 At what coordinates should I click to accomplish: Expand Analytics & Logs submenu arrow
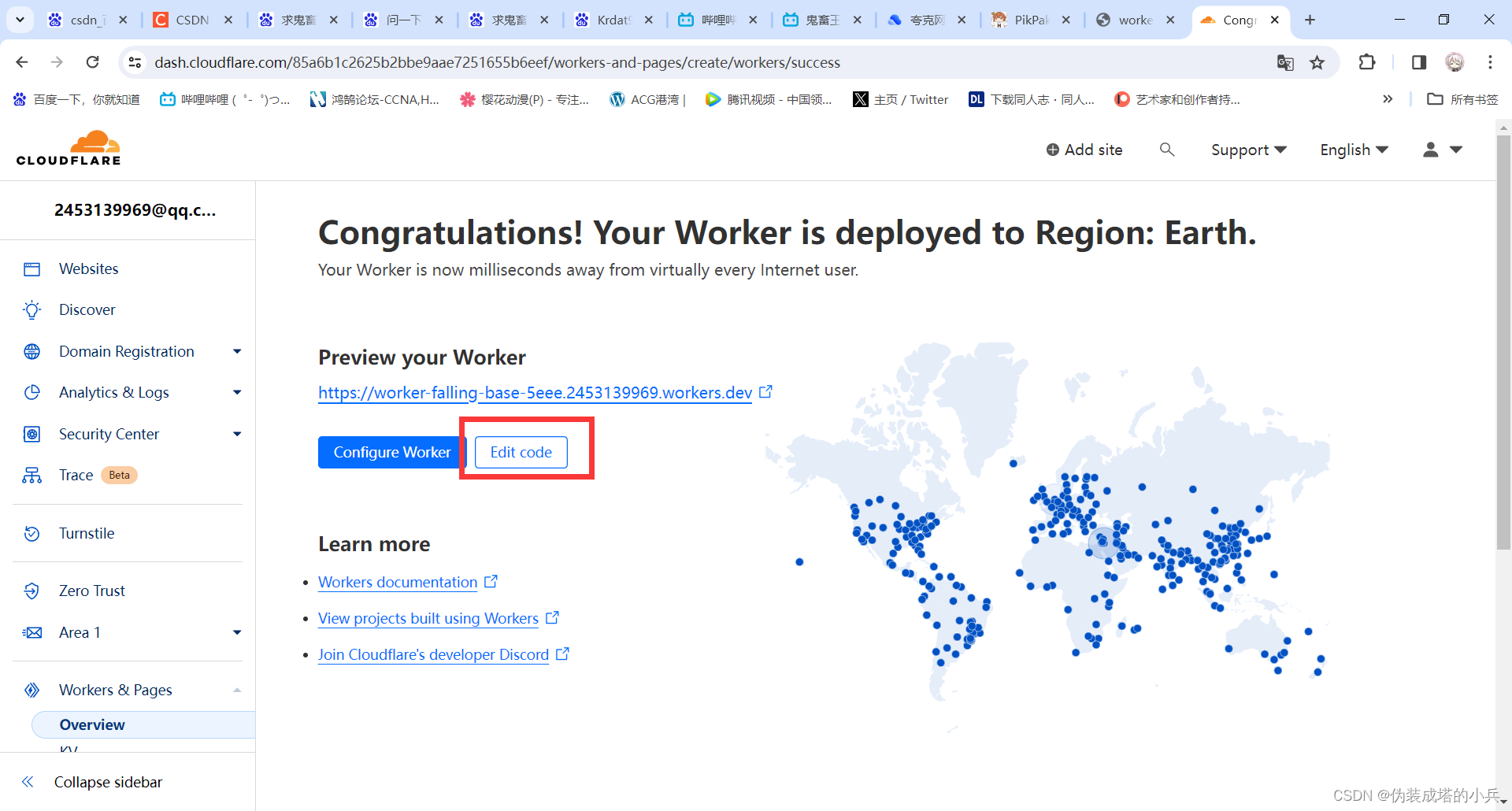tap(237, 392)
